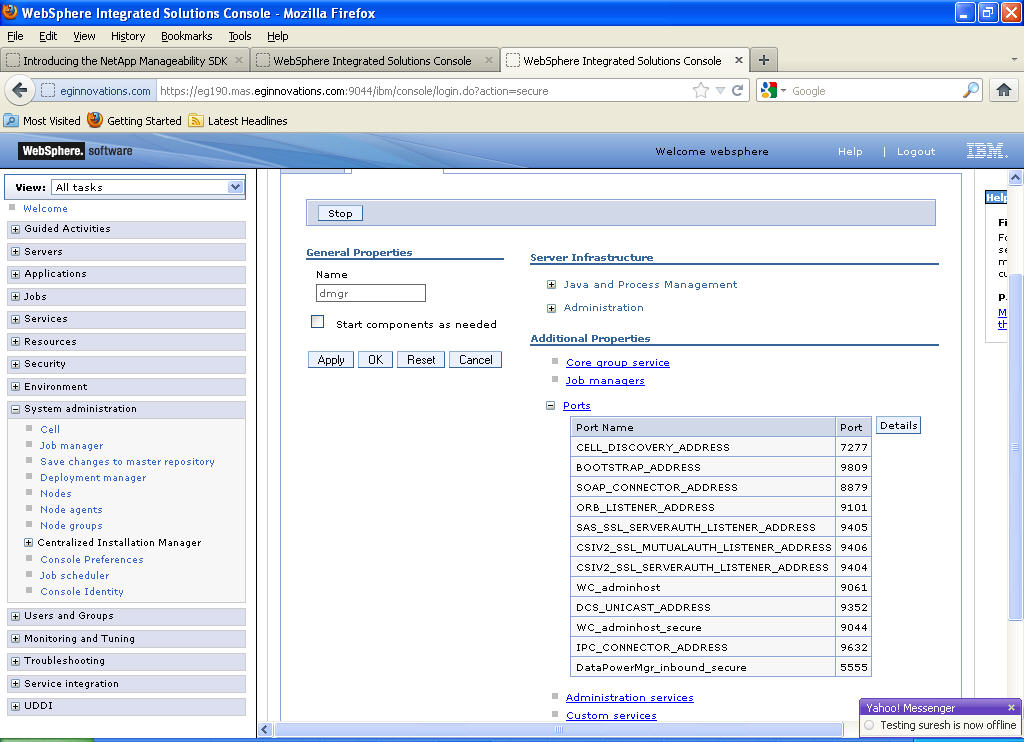Expand Administration under Server Infrastructure
The image size is (1024, 742).
551,308
